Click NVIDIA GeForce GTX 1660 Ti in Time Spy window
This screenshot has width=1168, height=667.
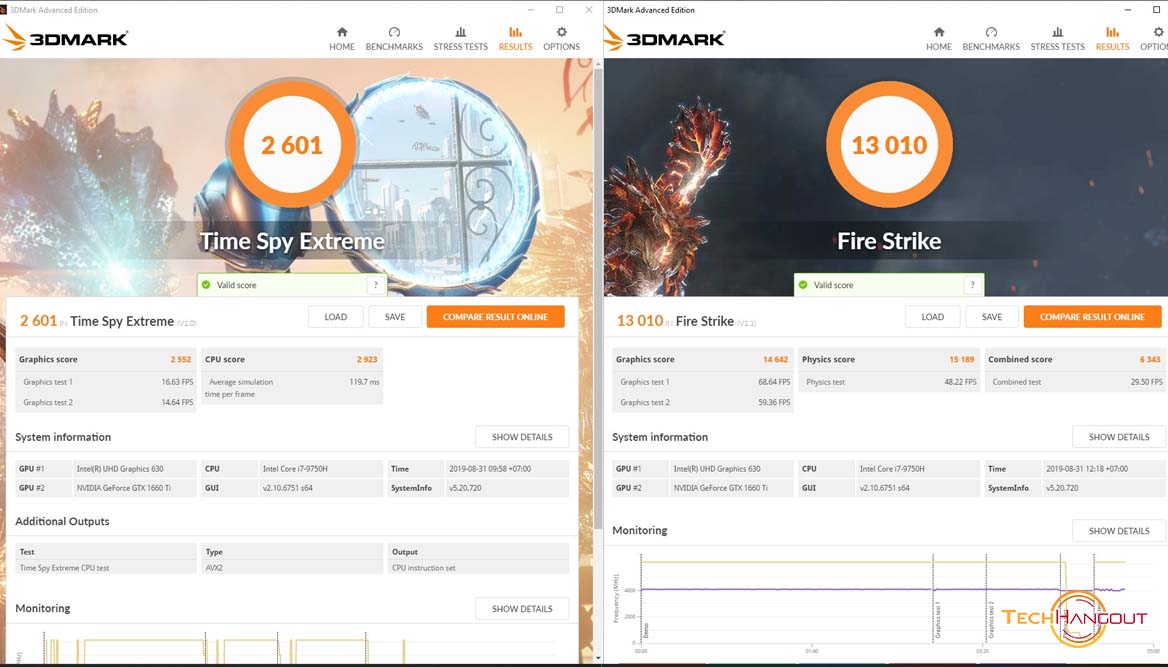tap(124, 488)
